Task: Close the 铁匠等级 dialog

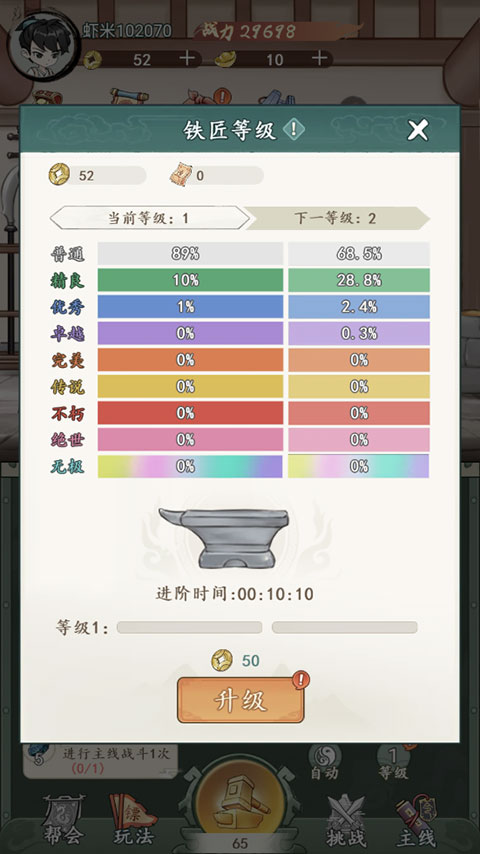Action: (418, 130)
